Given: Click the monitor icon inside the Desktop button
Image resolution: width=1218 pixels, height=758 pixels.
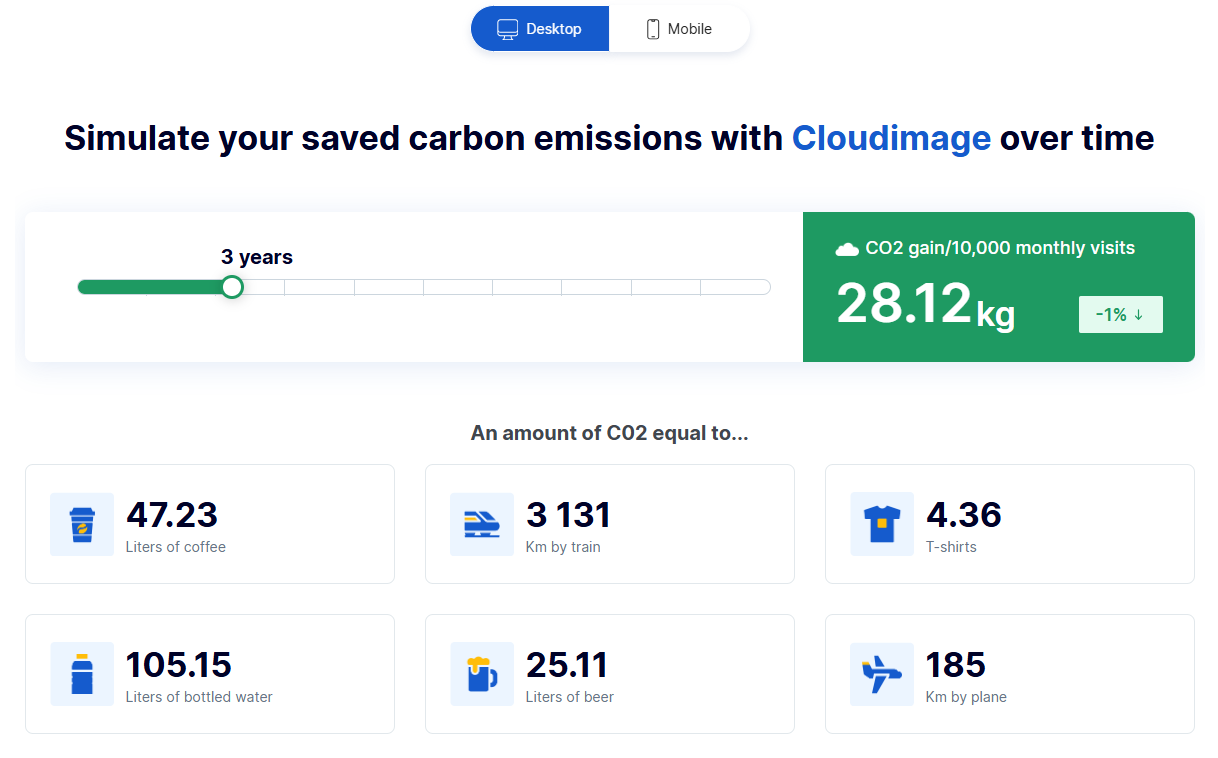Looking at the screenshot, I should (508, 28).
